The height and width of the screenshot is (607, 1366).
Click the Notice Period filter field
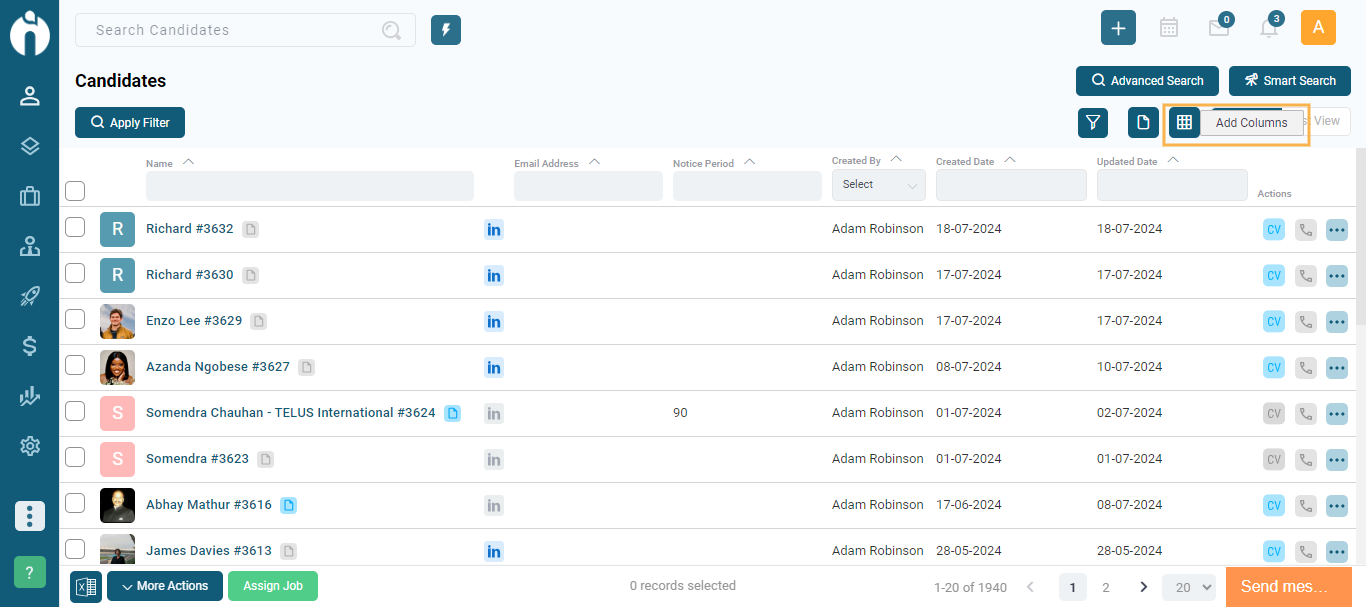pyautogui.click(x=747, y=186)
